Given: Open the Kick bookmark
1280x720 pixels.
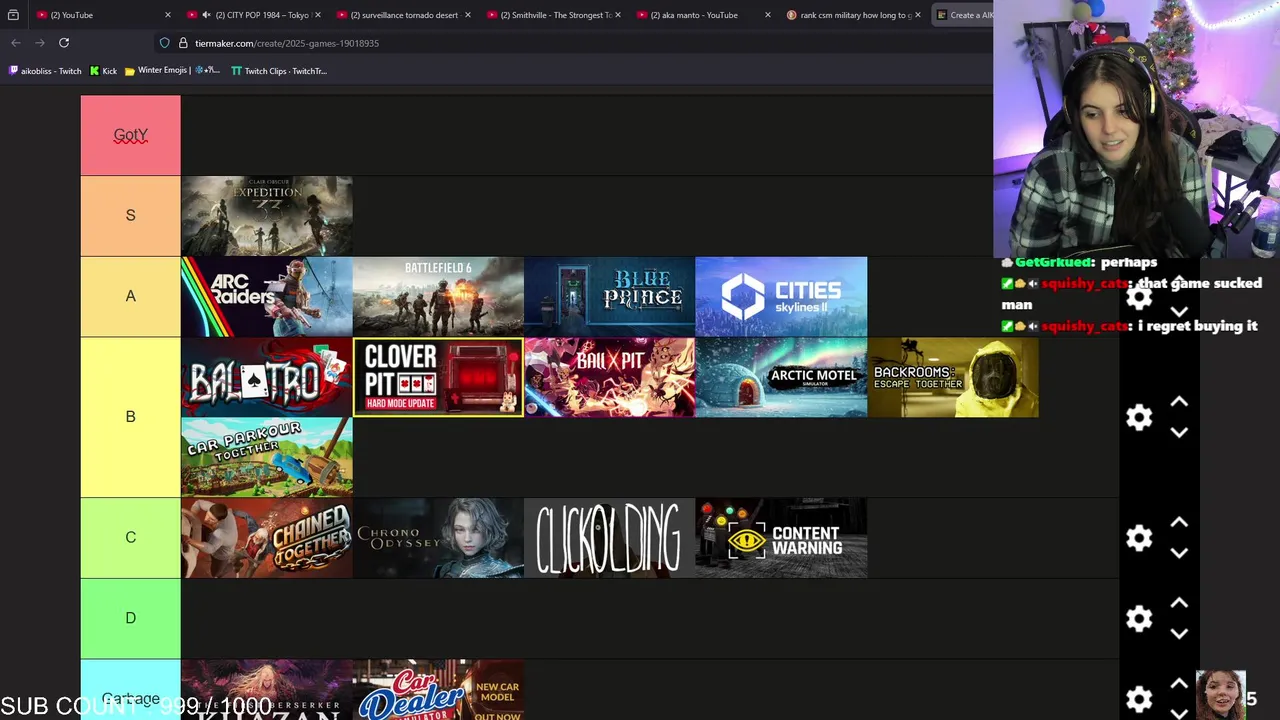Looking at the screenshot, I should click(103, 71).
